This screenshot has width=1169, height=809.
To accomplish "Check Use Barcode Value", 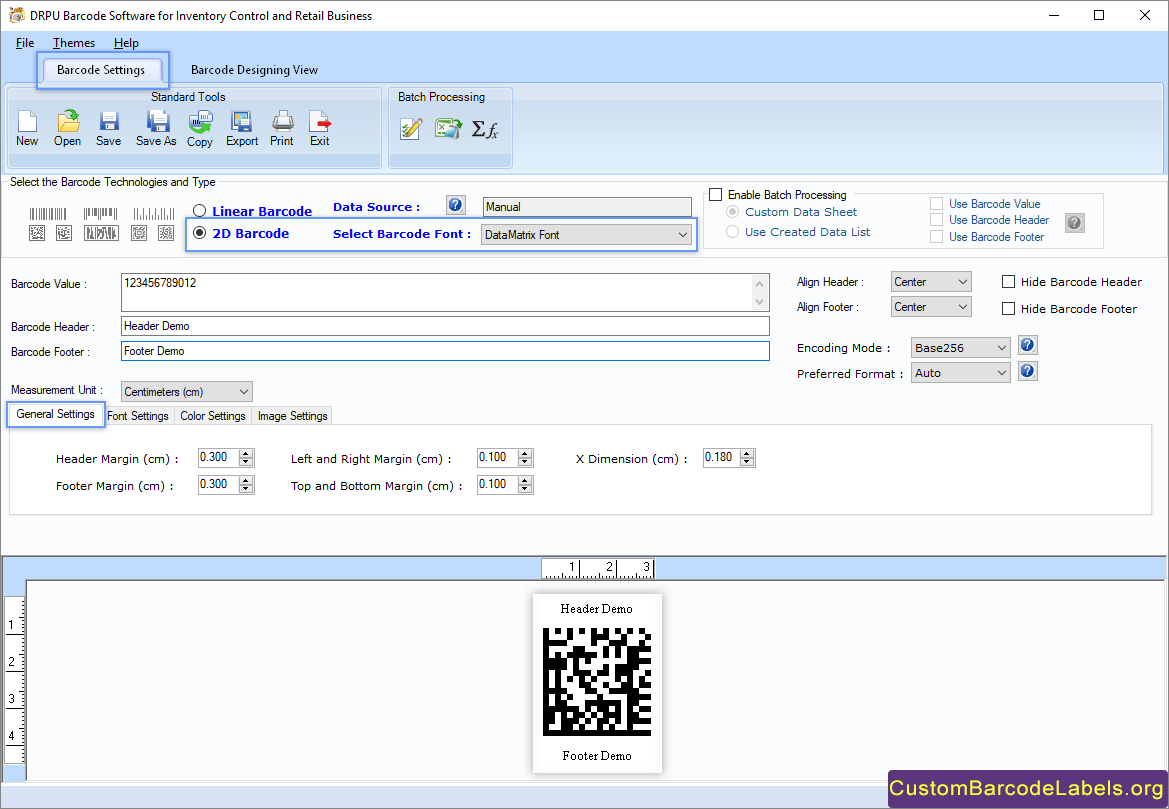I will 936,204.
